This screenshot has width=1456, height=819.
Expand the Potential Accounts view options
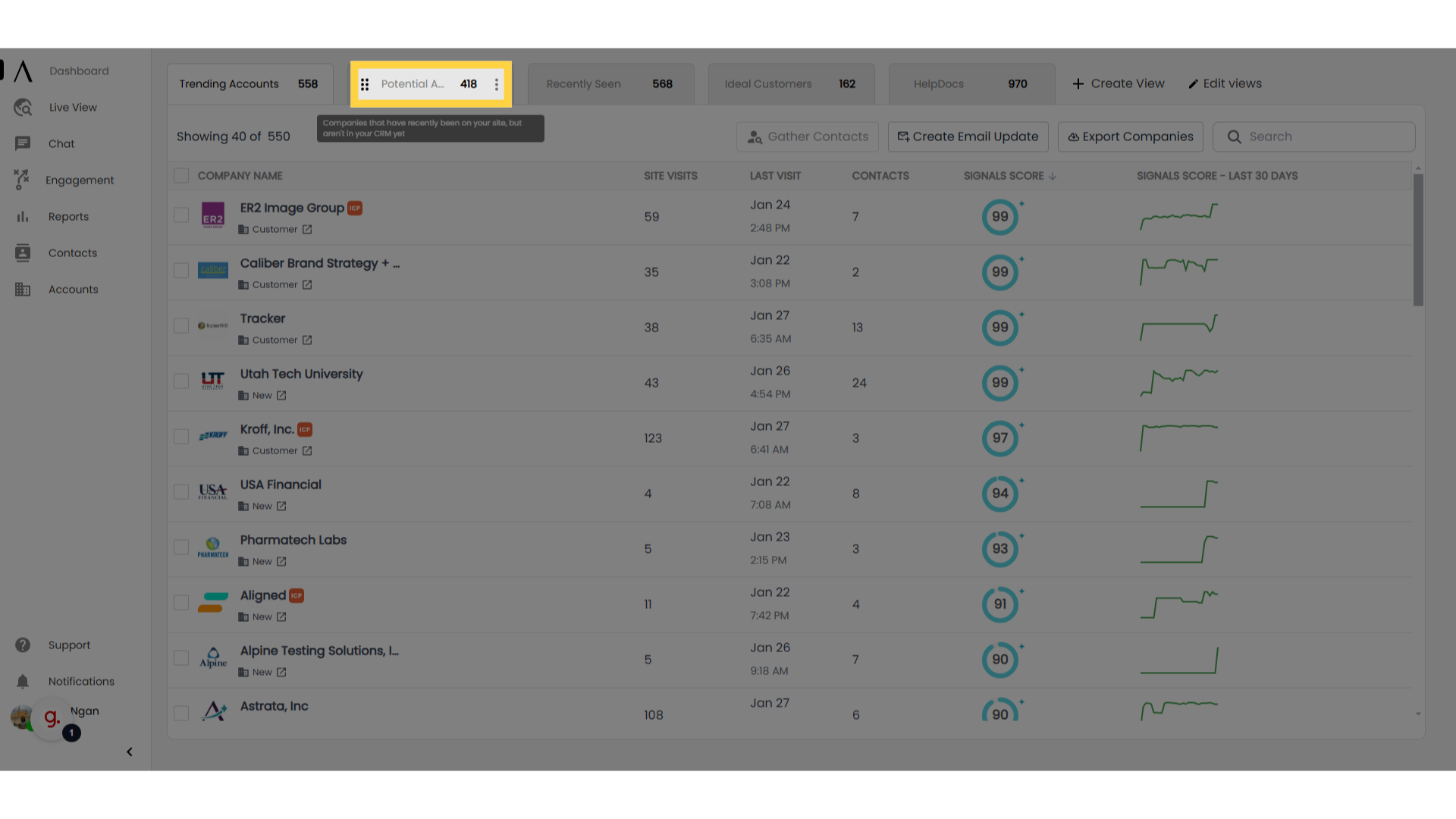coord(496,83)
